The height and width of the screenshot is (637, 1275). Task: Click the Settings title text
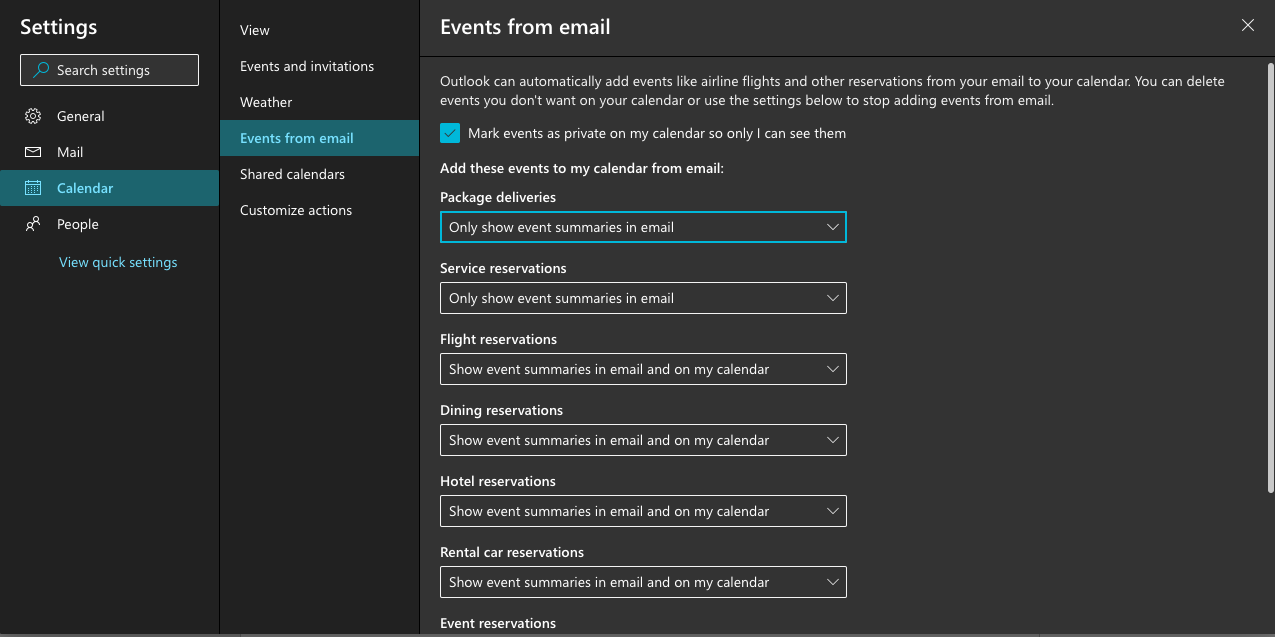(x=59, y=27)
